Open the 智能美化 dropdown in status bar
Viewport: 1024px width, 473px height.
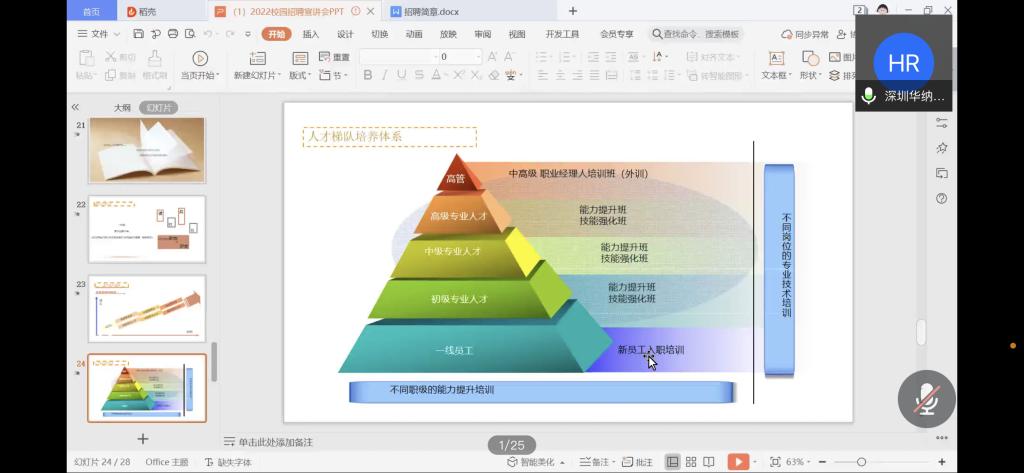pos(536,462)
